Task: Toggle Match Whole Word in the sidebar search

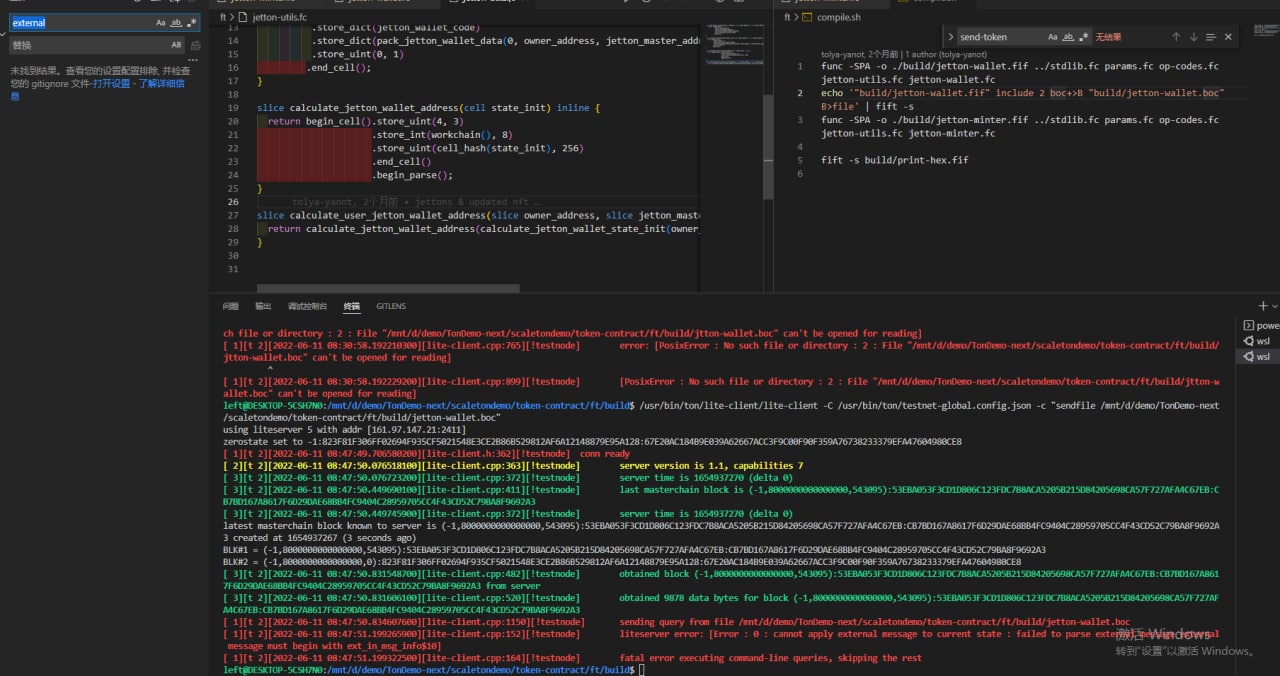Action: click(177, 22)
